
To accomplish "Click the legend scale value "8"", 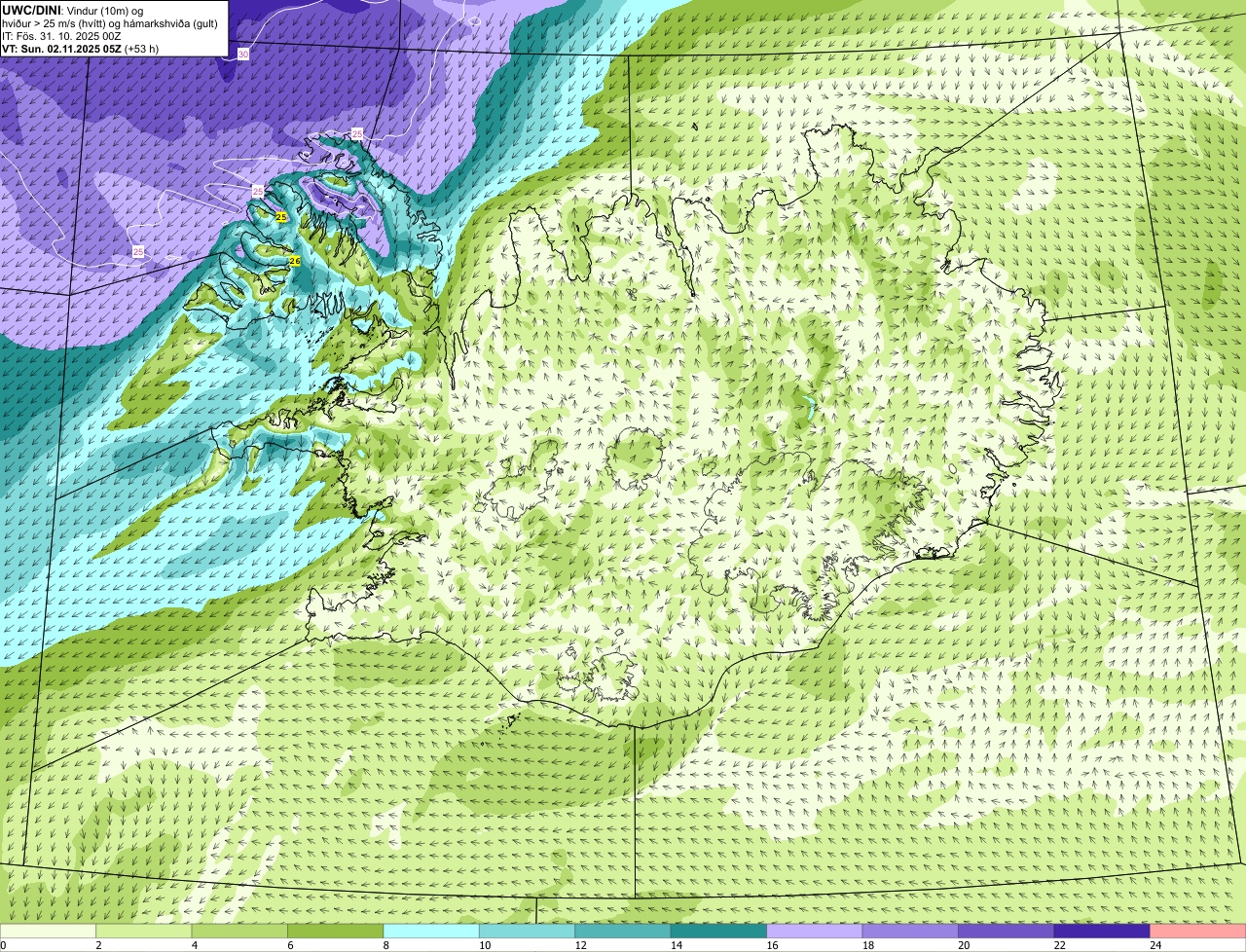I will click(x=386, y=944).
